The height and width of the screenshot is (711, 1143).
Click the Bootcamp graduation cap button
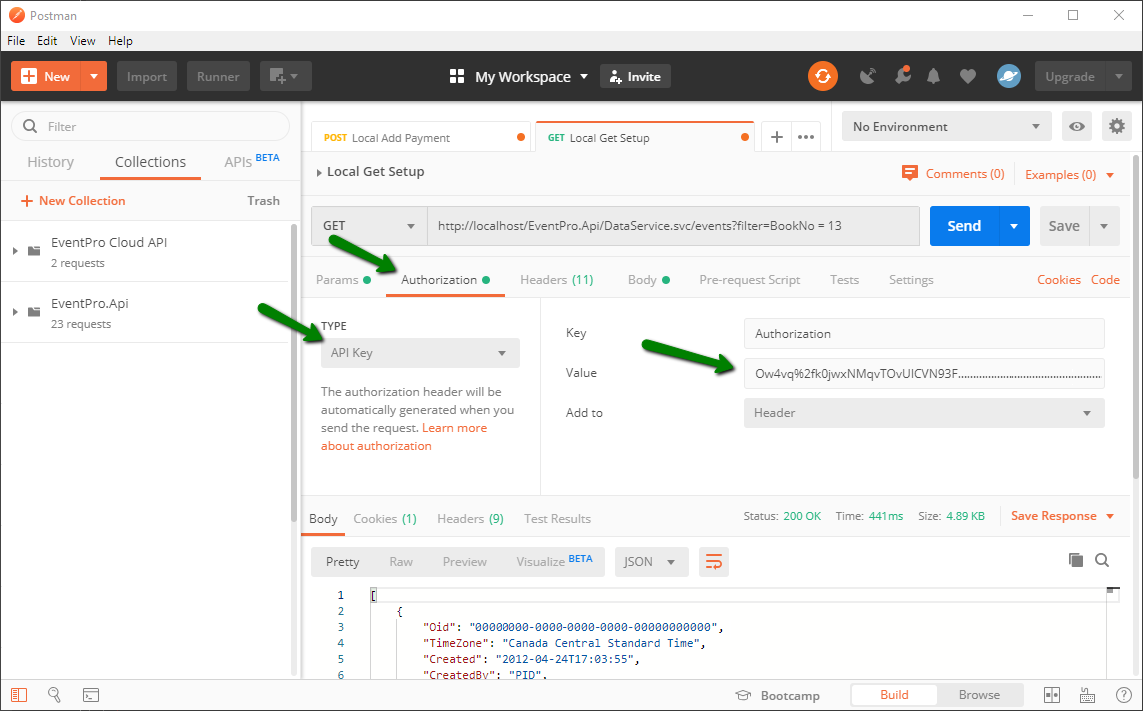tap(777, 695)
